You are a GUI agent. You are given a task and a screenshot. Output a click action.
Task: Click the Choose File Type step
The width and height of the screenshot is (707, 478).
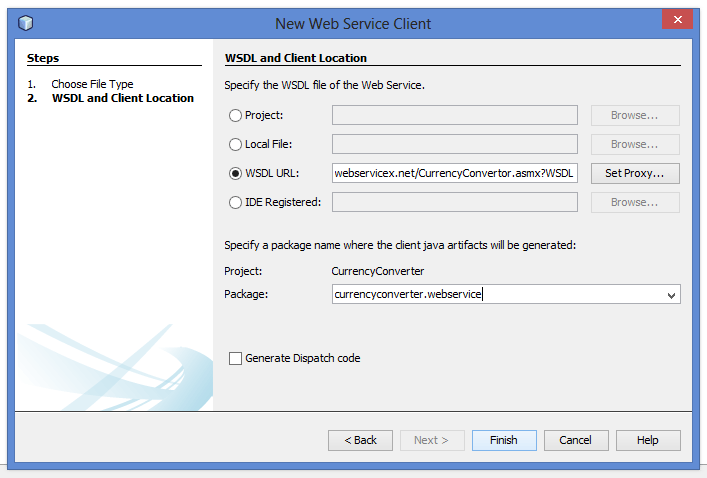pyautogui.click(x=92, y=84)
